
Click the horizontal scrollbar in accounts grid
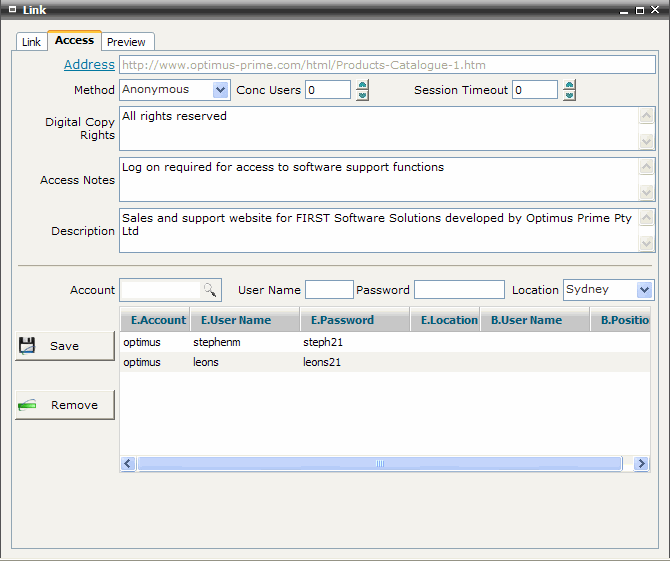(379, 464)
